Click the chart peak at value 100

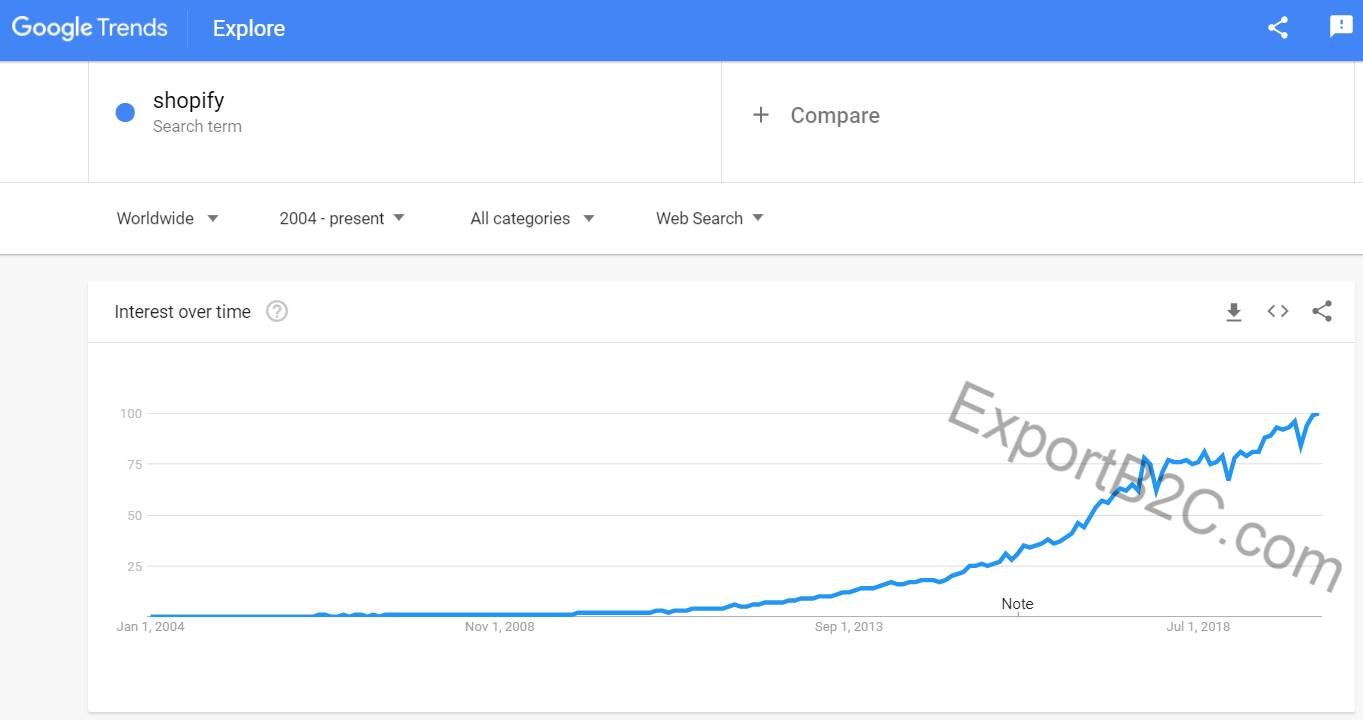pyautogui.click(x=1317, y=414)
